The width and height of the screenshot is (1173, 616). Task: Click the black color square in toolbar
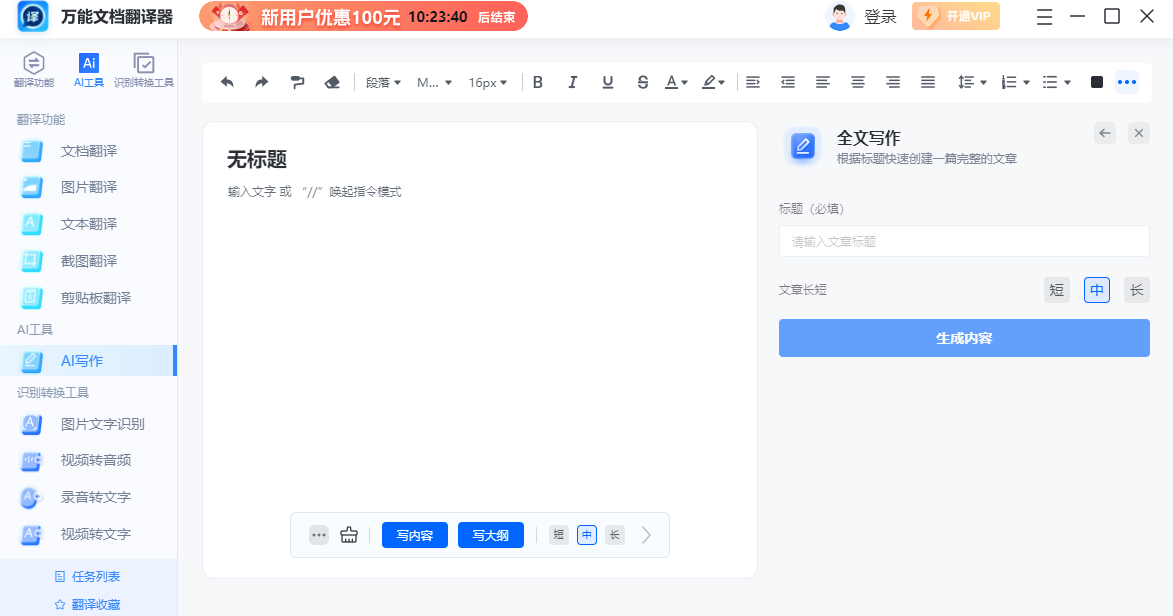tap(1097, 82)
